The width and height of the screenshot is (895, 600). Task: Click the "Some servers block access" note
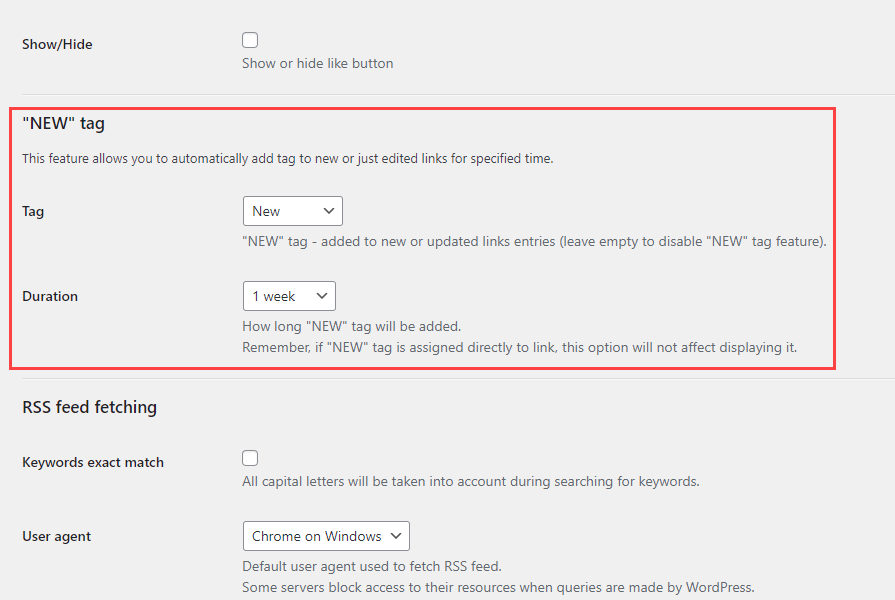coord(498,587)
